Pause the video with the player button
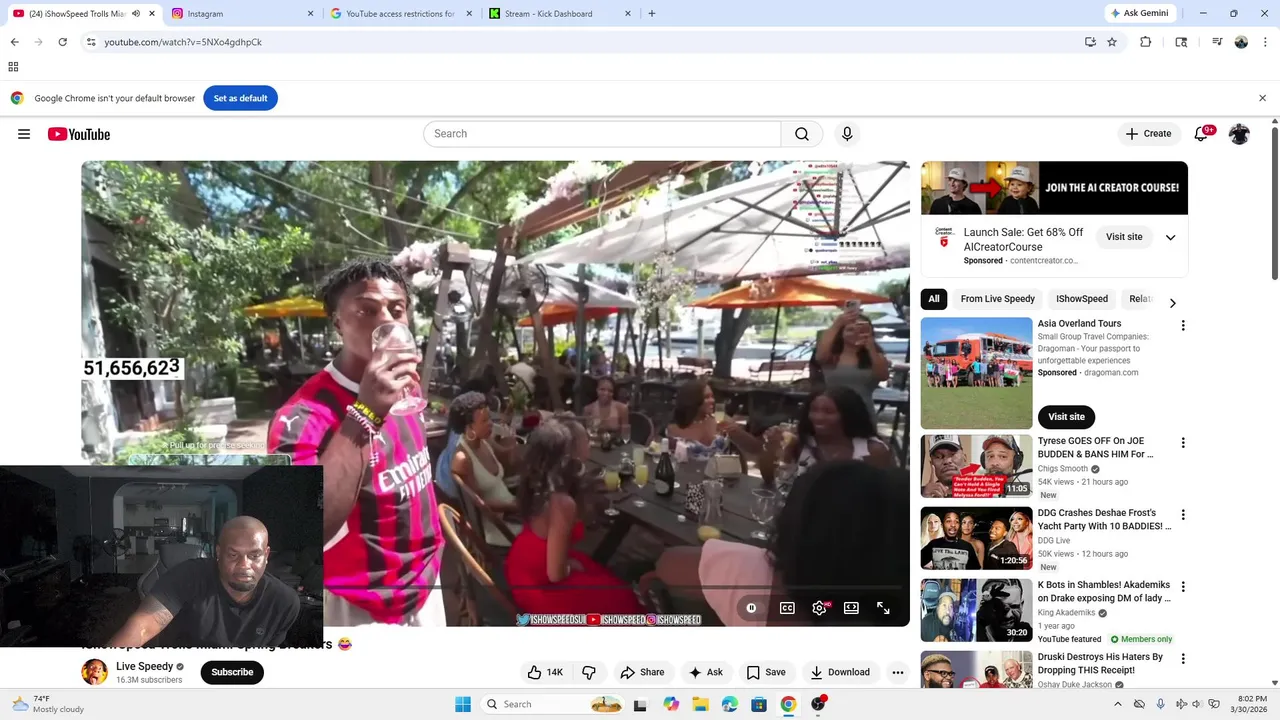1280x720 pixels. pos(751,608)
